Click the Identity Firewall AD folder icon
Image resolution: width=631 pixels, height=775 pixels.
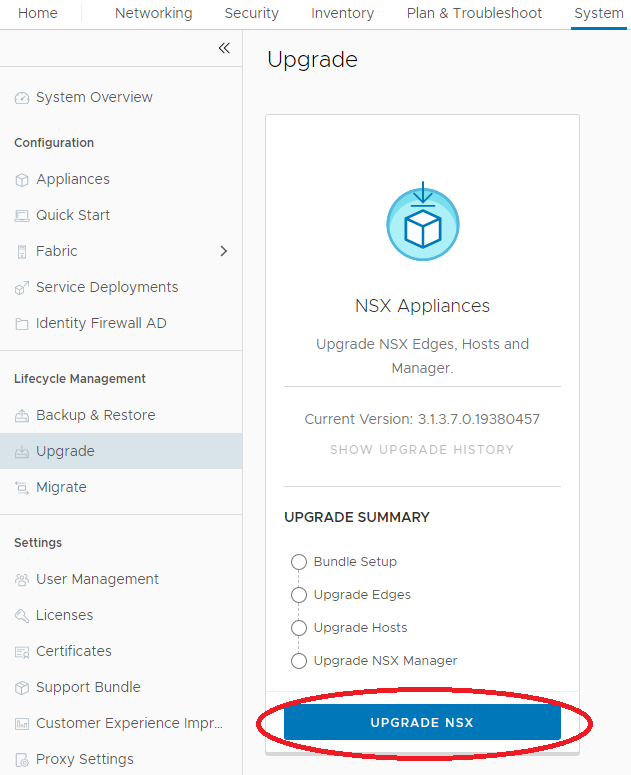tap(22, 324)
